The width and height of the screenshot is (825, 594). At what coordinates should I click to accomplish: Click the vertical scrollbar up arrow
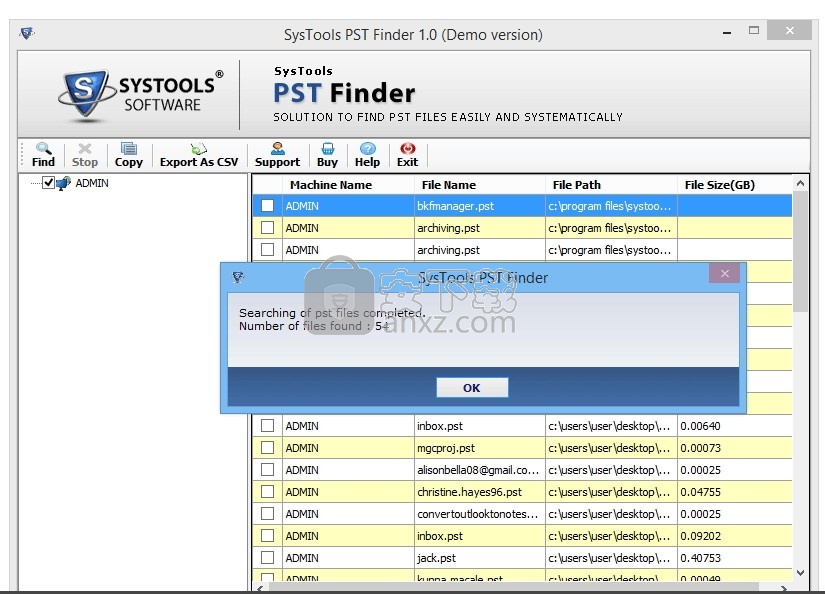[800, 183]
